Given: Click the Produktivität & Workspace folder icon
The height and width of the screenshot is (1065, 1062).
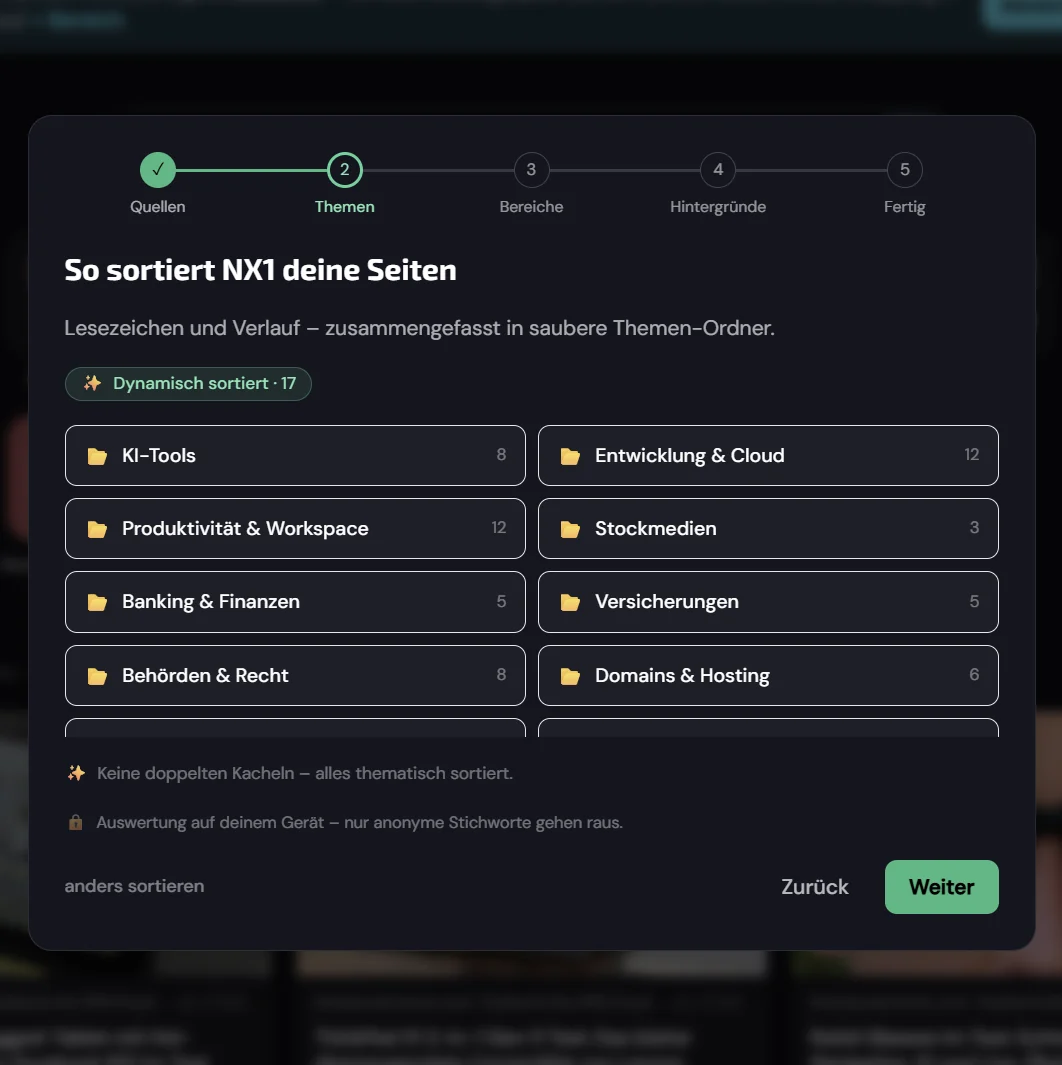Looking at the screenshot, I should tap(97, 529).
